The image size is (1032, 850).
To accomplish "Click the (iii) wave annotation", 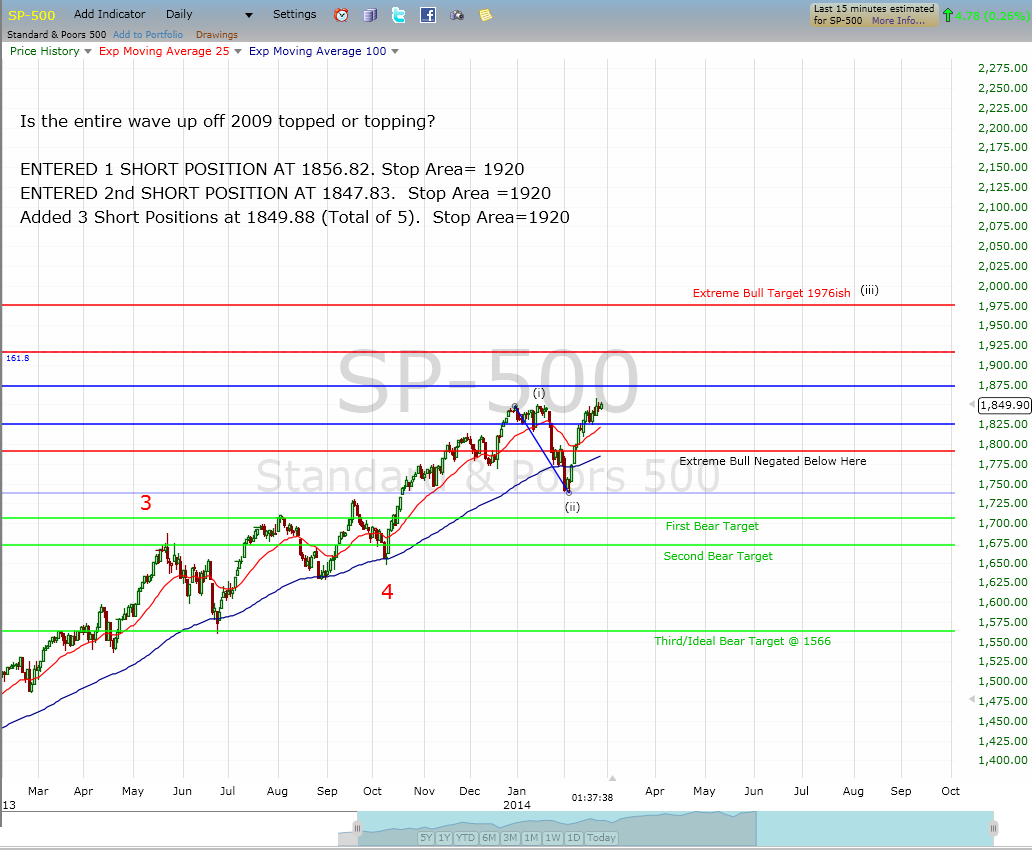I will click(x=869, y=290).
